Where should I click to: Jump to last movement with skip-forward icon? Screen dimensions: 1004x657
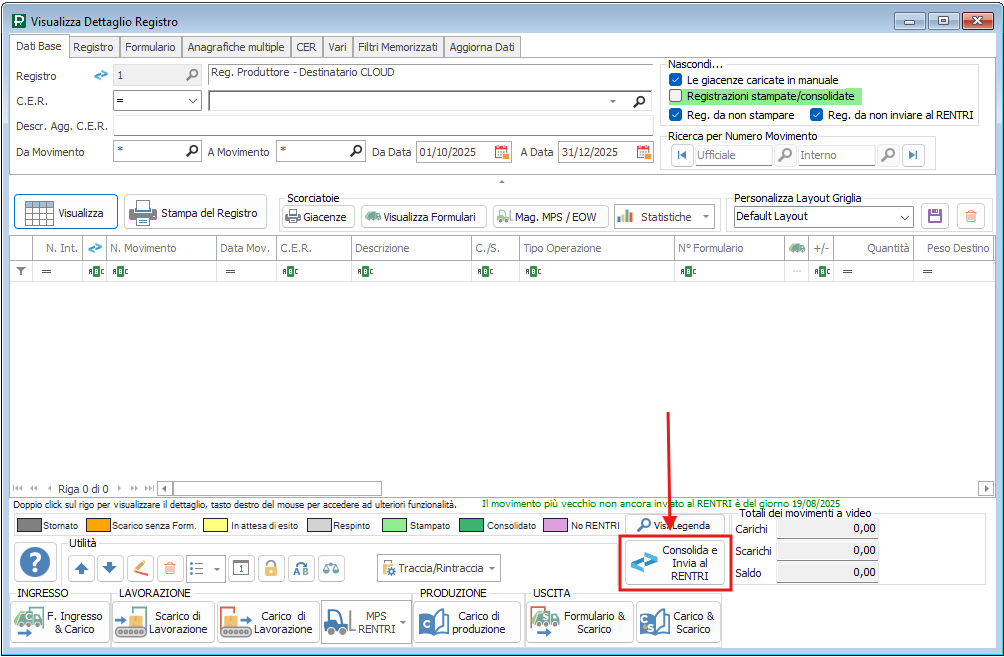[x=912, y=155]
